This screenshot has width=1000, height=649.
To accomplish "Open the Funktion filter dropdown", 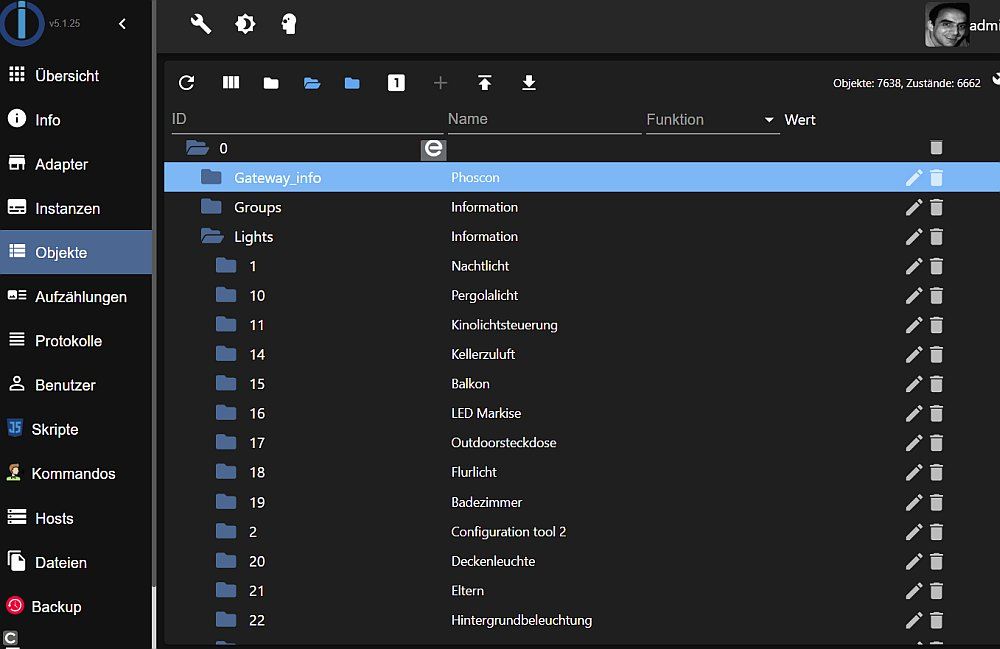I will 769,120.
